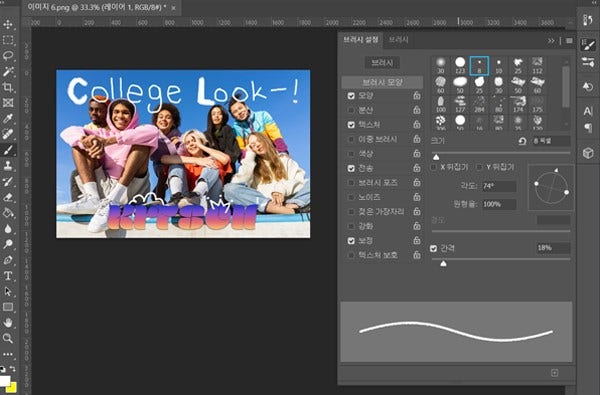Select the Frame tool
Viewport: 600px width, 395px height.
[8, 103]
